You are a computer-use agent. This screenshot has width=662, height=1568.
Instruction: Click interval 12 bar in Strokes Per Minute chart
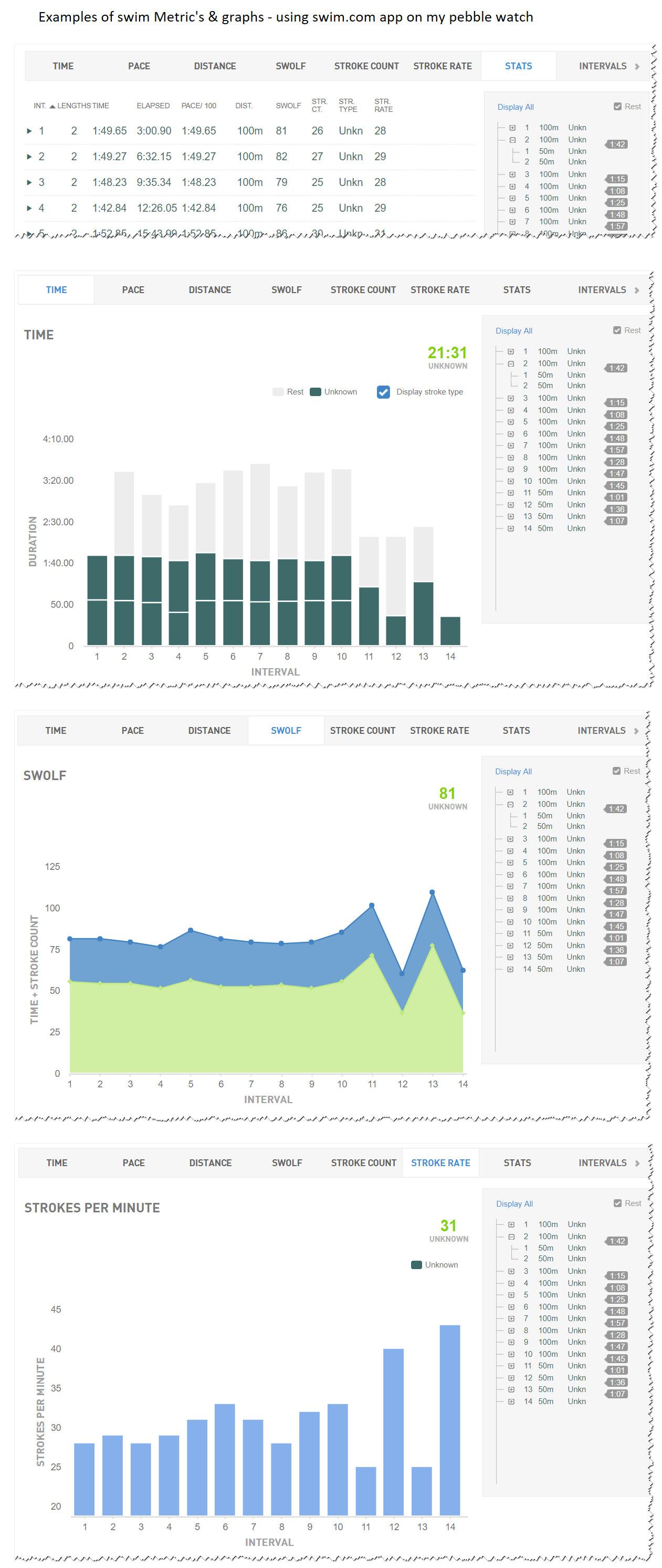(394, 1432)
